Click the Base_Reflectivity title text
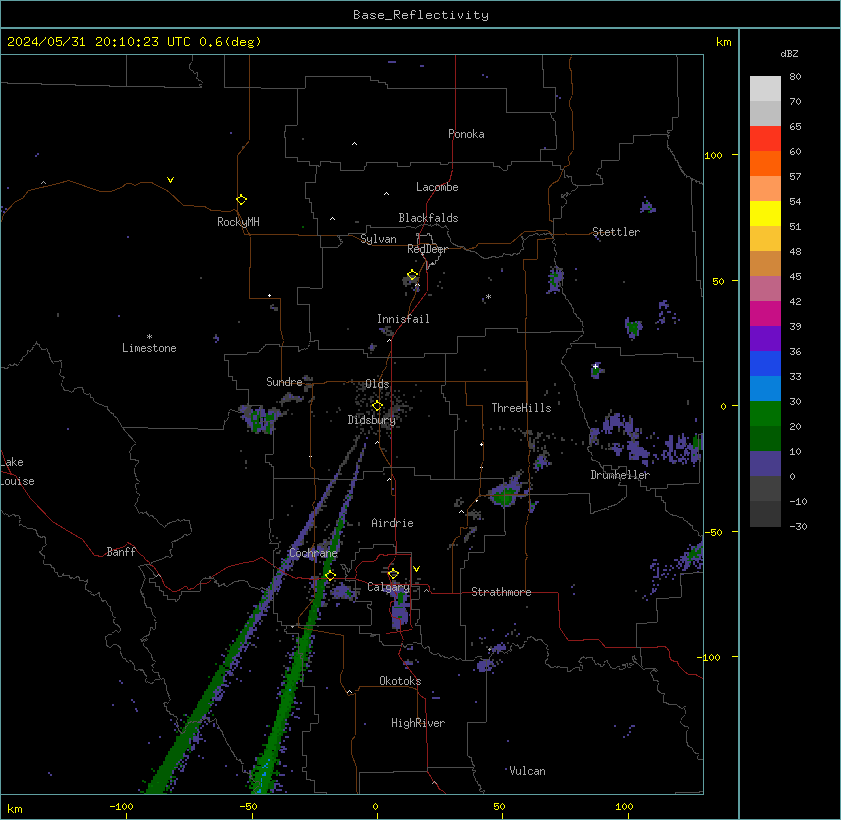 point(420,15)
